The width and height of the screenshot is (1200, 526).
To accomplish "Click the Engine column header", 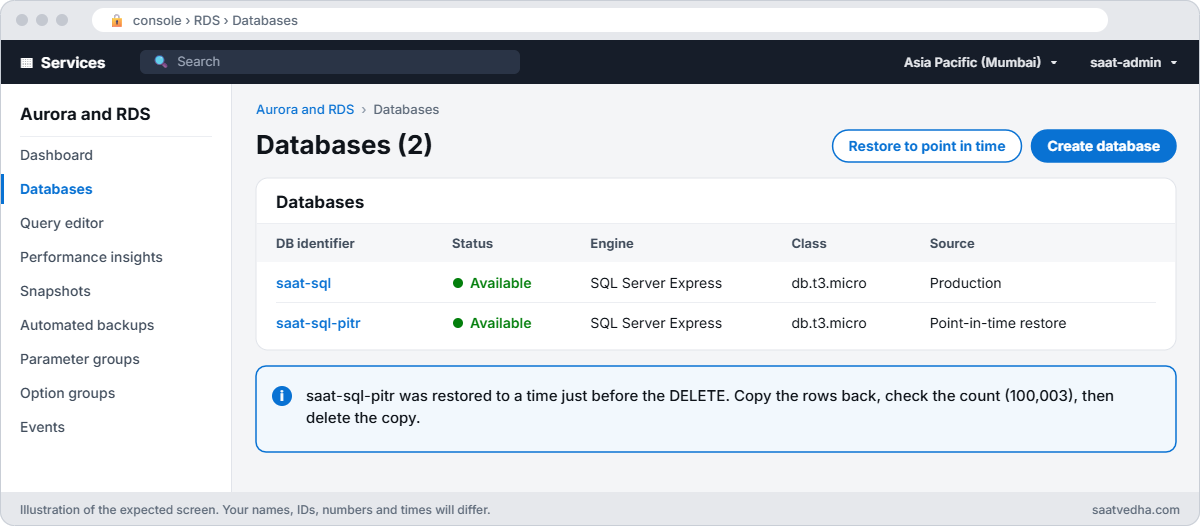I will [612, 243].
